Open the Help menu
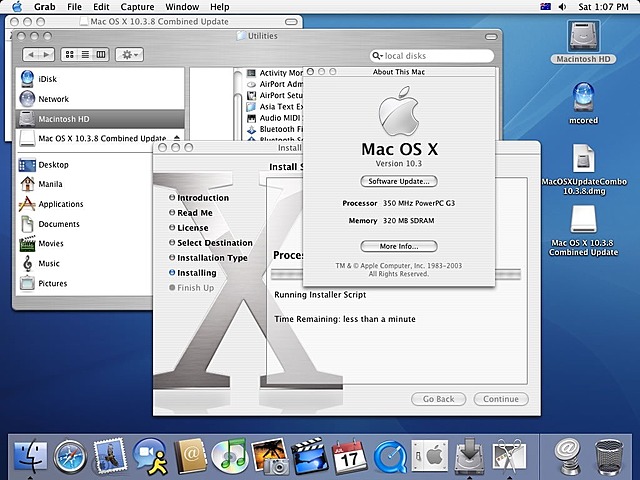Screen dimensions: 640x480 [x=220, y=7]
